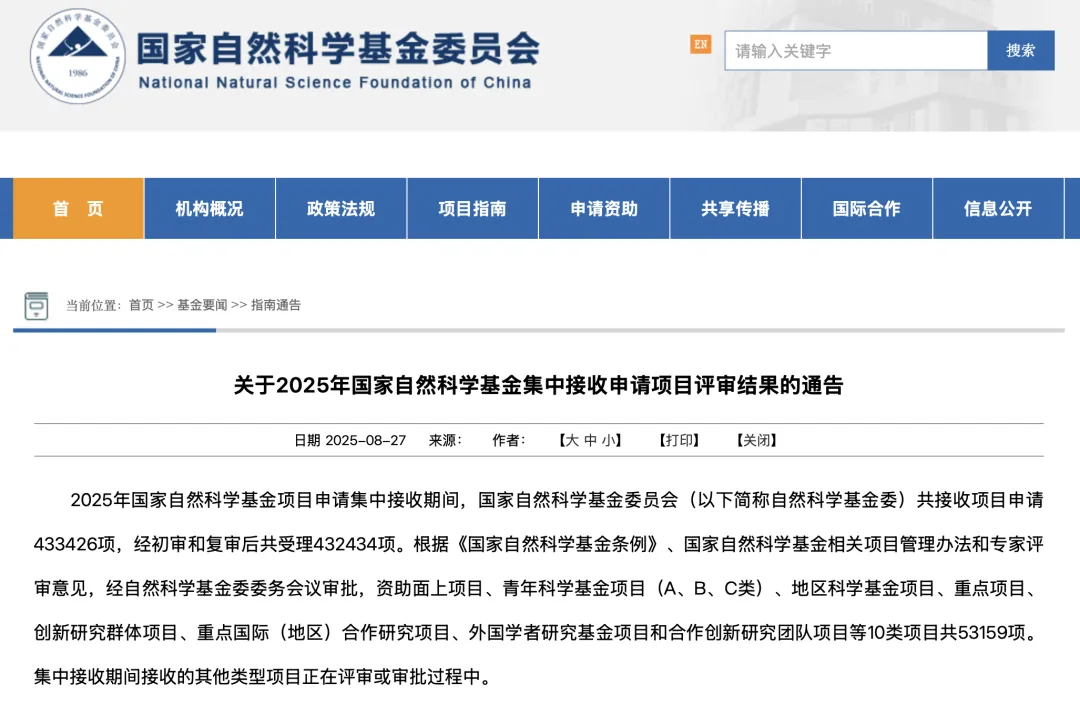1080x704 pixels.
Task: Click the NSFC circular logo
Action: [x=78, y=57]
